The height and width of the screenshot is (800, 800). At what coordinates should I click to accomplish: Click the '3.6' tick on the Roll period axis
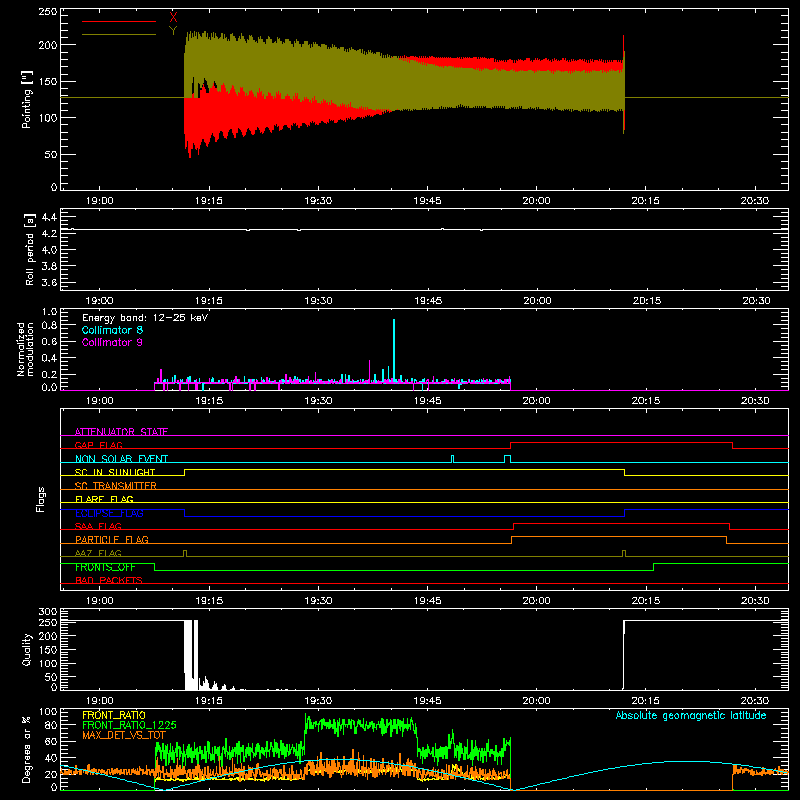pos(49,282)
